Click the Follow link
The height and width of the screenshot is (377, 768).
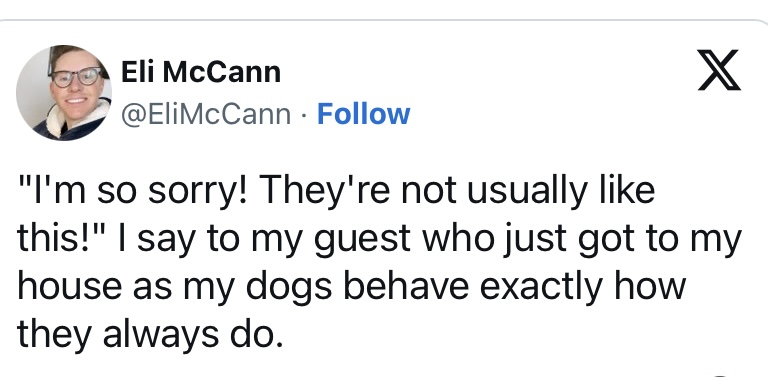coord(363,114)
